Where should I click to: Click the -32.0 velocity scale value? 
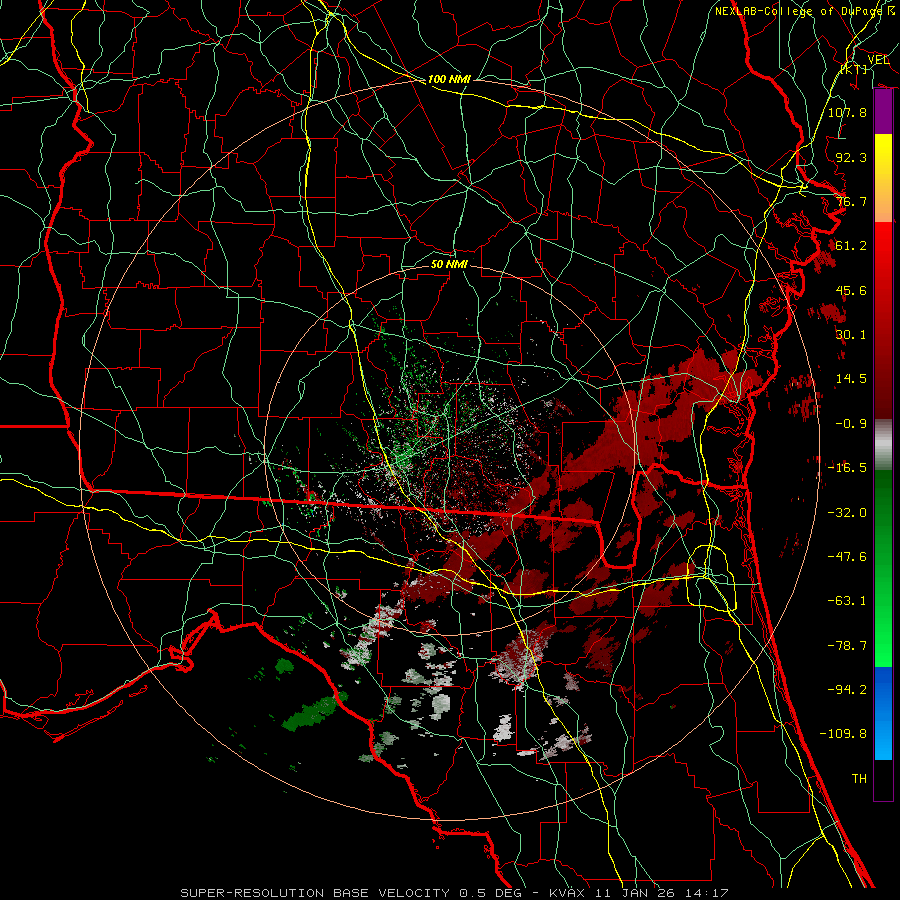pyautogui.click(x=847, y=512)
